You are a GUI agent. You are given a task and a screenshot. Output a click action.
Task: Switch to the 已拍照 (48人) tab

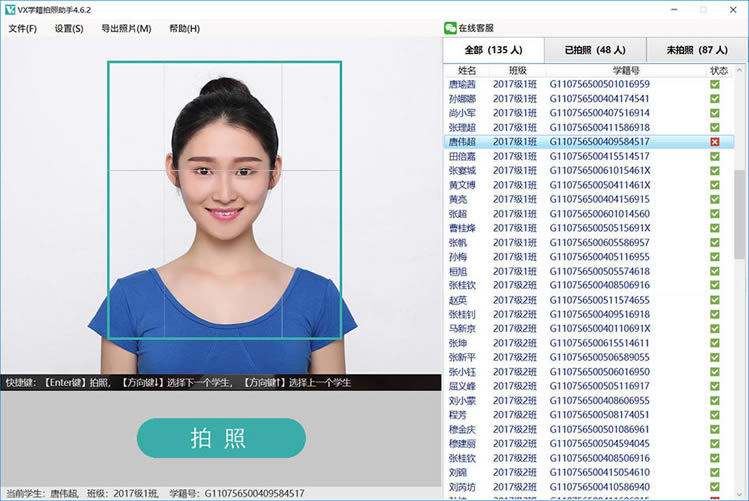(x=595, y=49)
